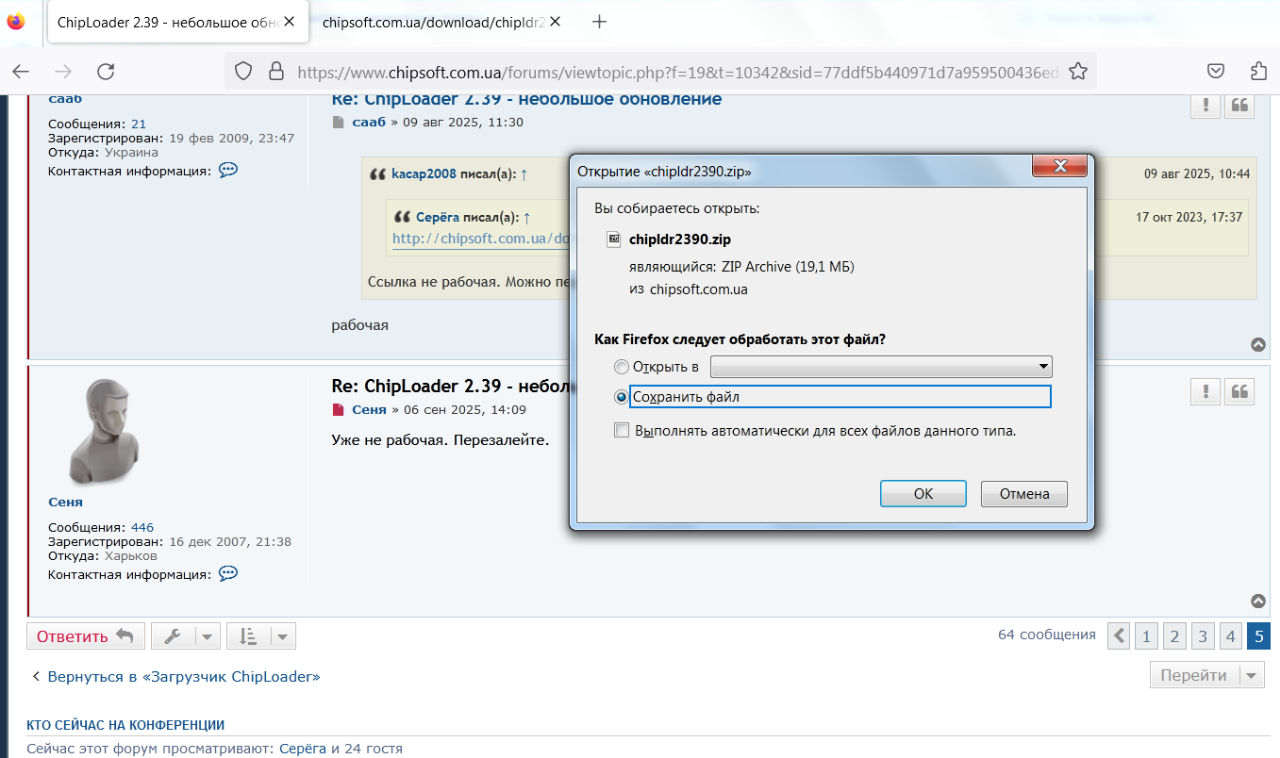1280x758 pixels.
Task: Go to page 4 of the topic
Action: tap(1231, 636)
